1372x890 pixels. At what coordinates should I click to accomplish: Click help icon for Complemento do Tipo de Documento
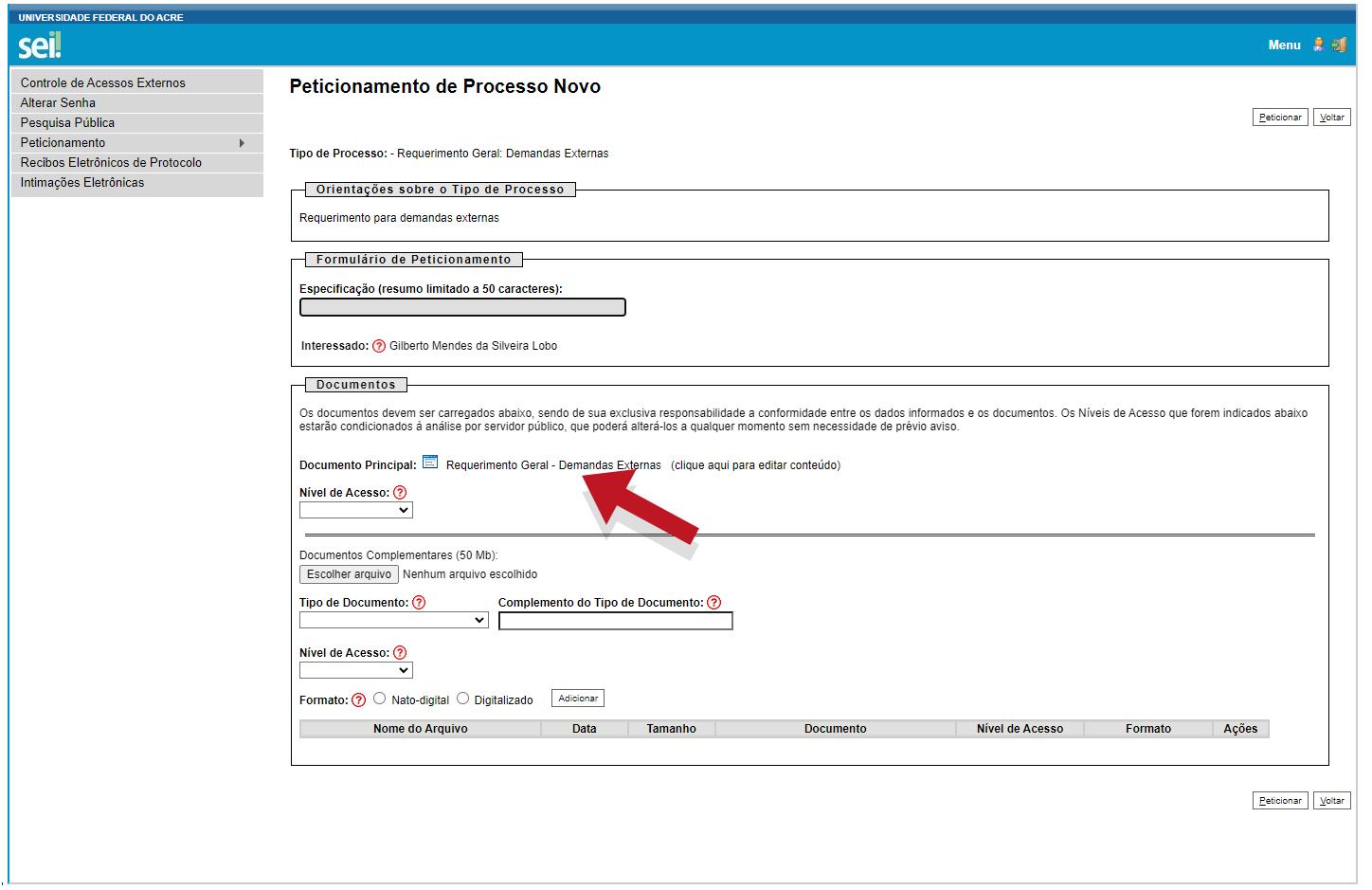[714, 603]
